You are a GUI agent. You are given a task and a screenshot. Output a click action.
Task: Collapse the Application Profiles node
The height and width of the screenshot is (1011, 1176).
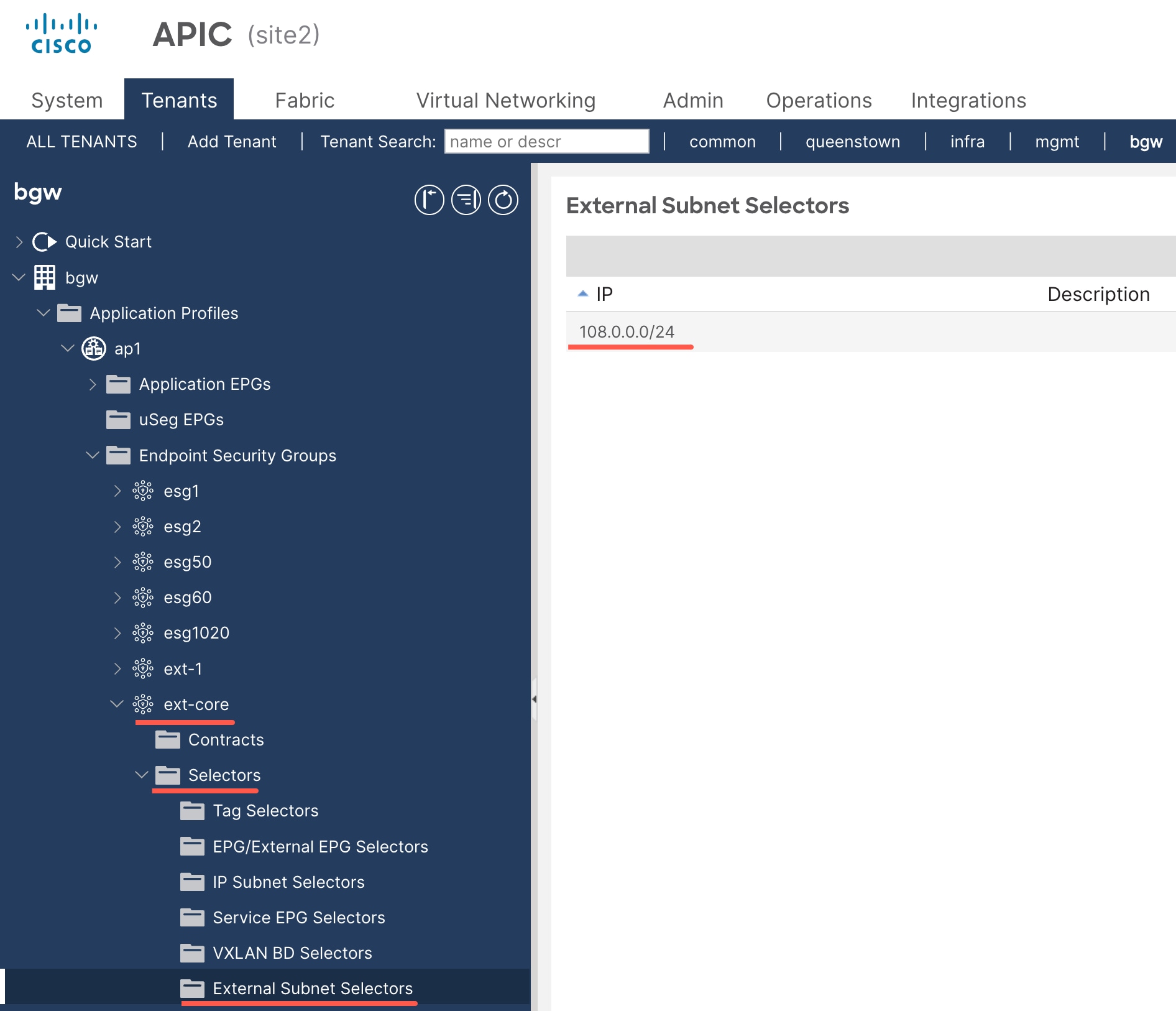(x=43, y=313)
